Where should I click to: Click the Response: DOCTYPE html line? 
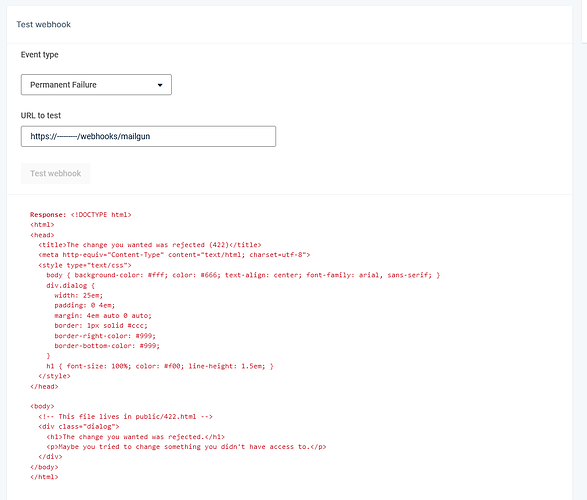[81, 214]
